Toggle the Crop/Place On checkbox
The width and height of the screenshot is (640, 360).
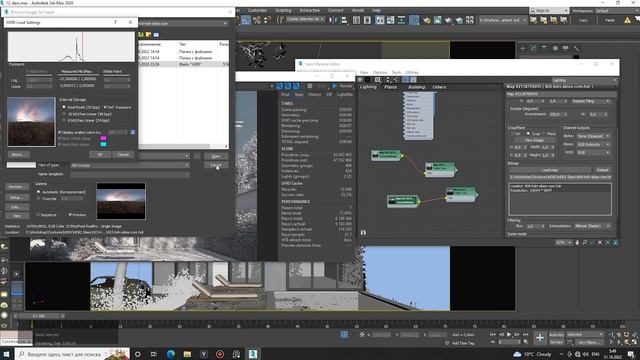(513, 133)
